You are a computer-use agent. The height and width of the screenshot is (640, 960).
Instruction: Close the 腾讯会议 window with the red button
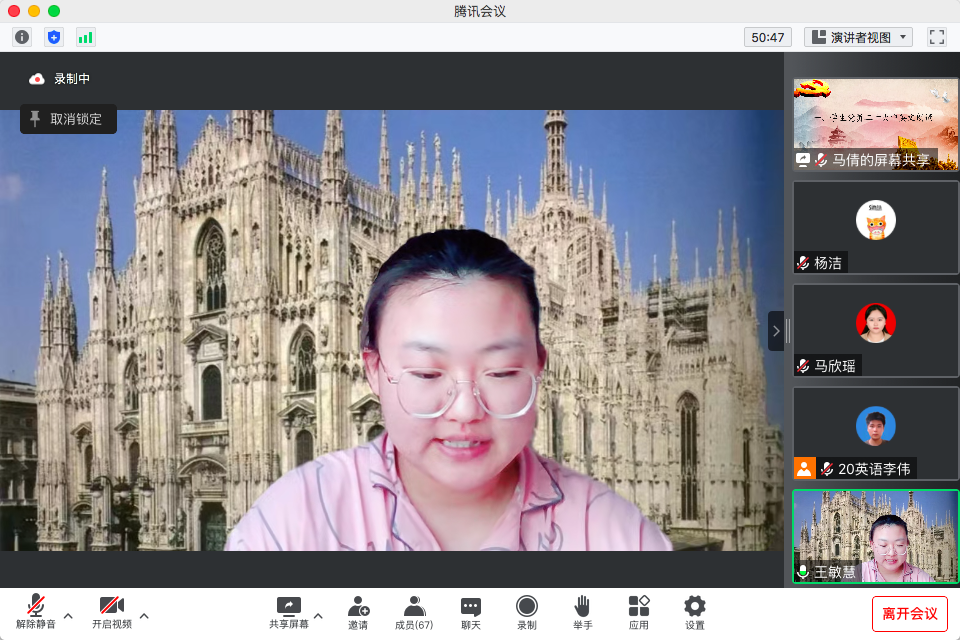(14, 11)
